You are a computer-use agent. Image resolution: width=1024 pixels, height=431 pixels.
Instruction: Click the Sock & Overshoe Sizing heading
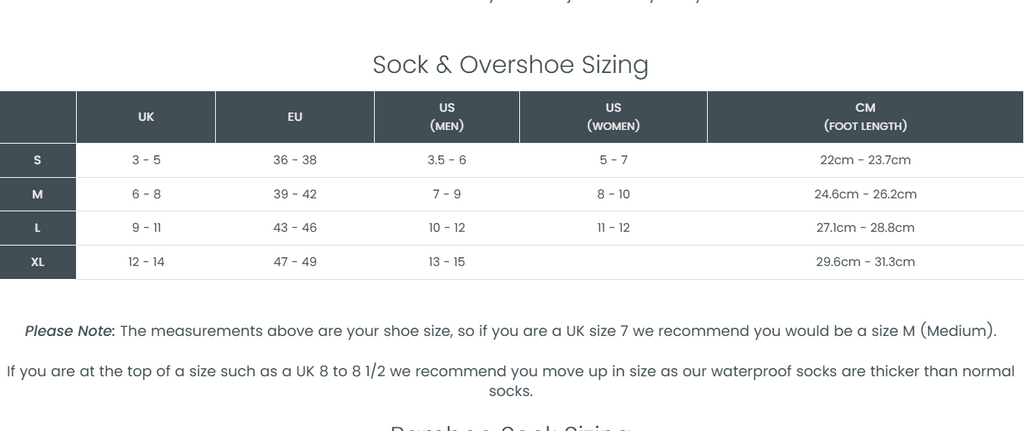pos(510,65)
